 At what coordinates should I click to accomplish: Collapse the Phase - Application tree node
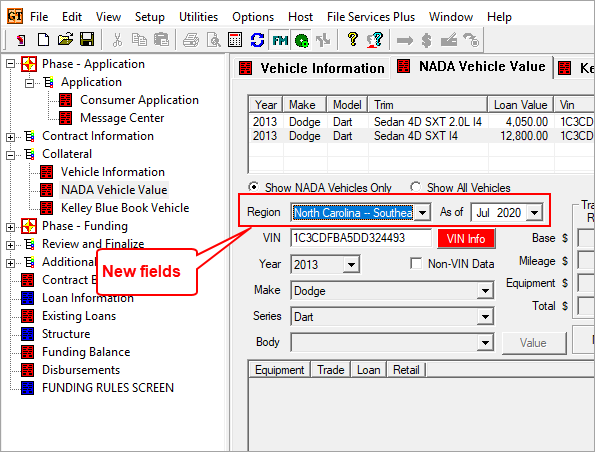pos(11,64)
